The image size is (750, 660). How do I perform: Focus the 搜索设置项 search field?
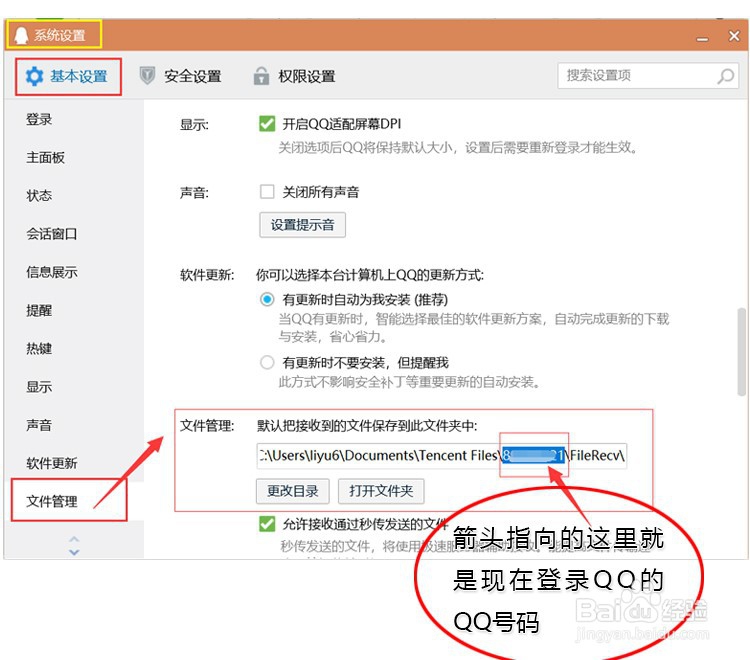(648, 76)
